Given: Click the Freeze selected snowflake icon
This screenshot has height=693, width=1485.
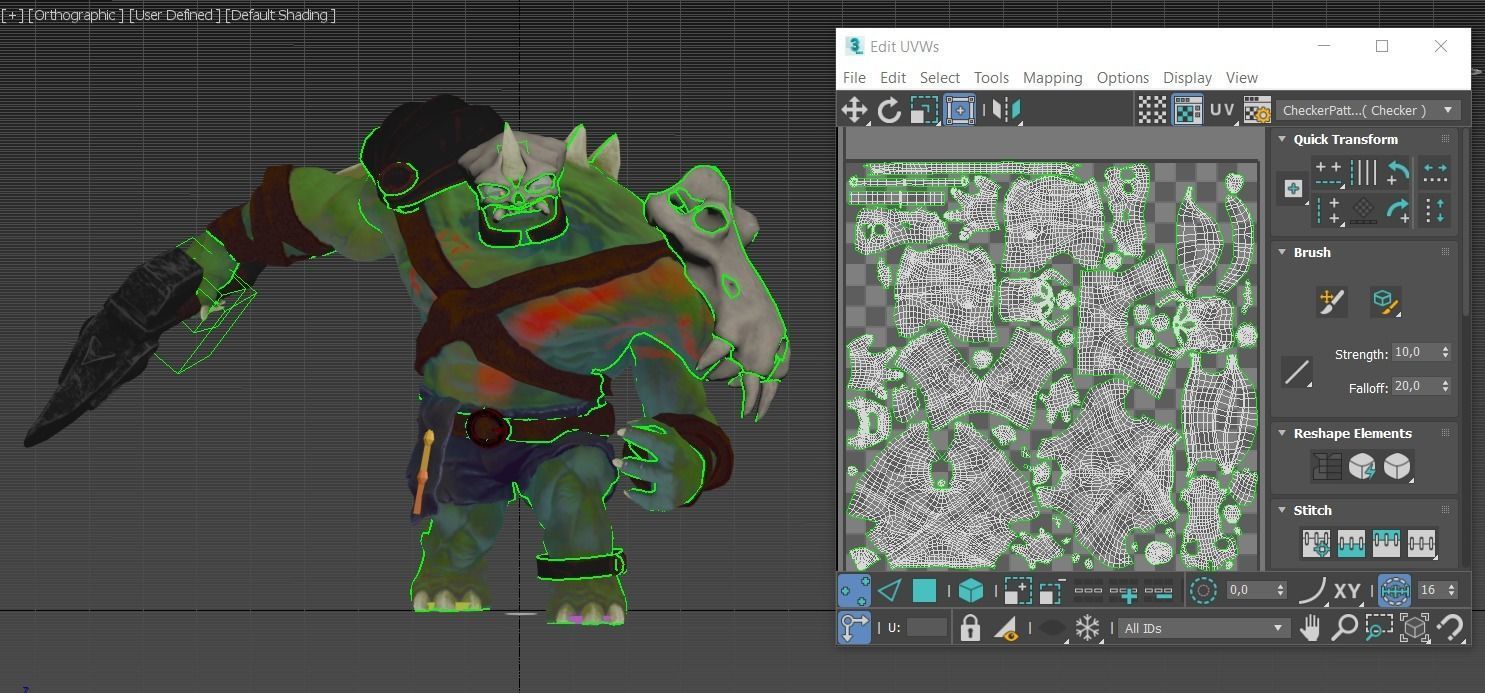Looking at the screenshot, I should pos(1087,628).
